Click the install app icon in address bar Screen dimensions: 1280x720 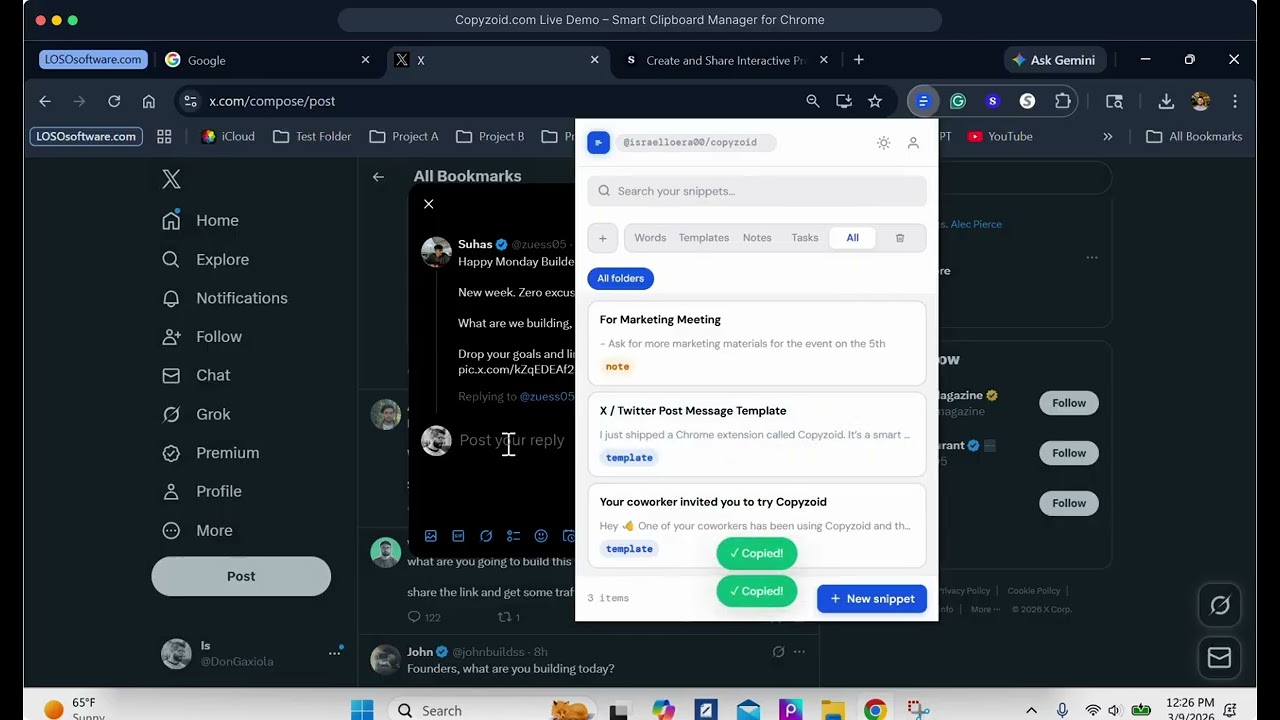pyautogui.click(x=844, y=101)
